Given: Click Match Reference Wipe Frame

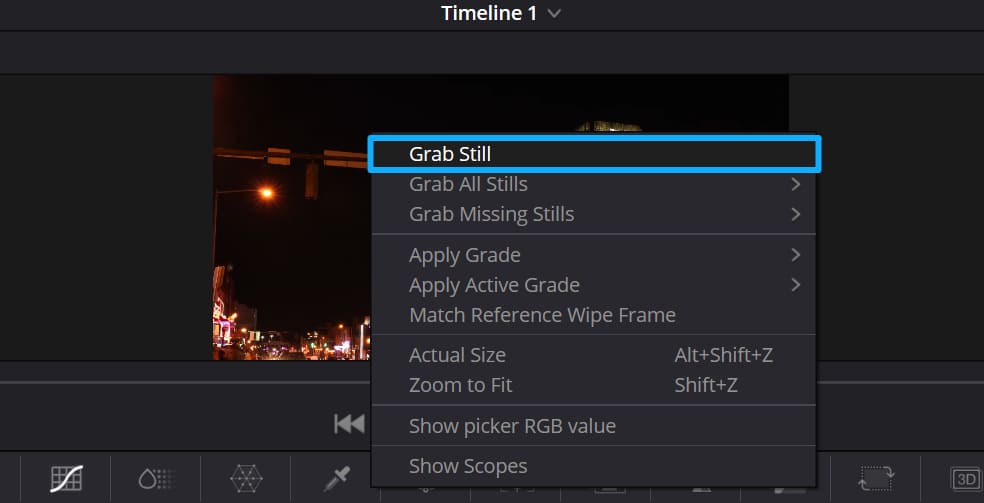Looking at the screenshot, I should coord(594,315).
